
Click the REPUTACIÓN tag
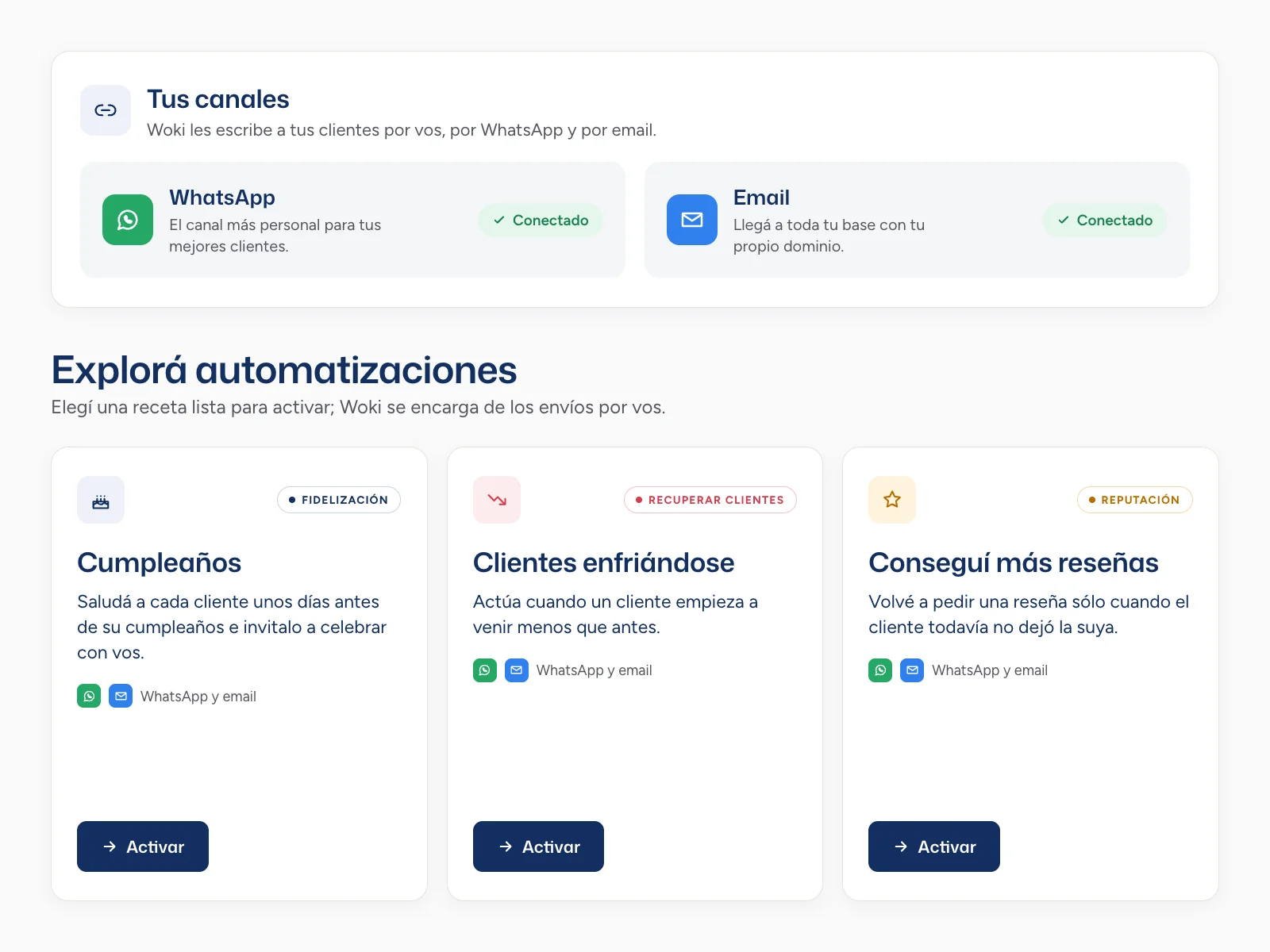coord(1135,500)
